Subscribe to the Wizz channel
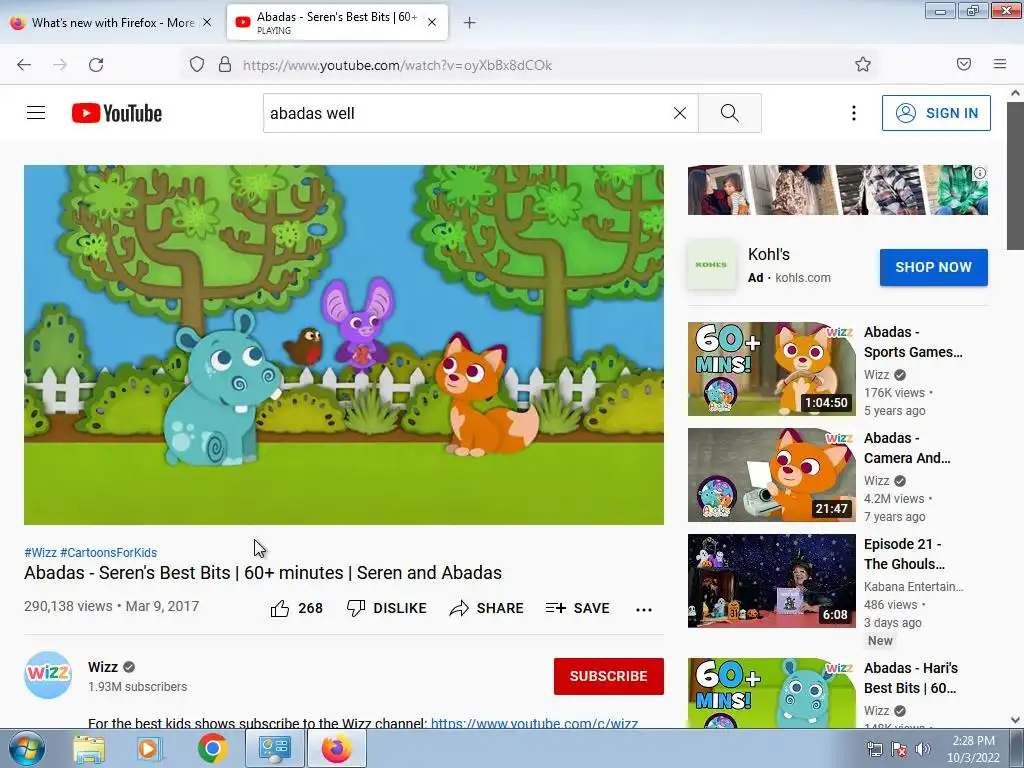The image size is (1024, 768). coord(609,676)
